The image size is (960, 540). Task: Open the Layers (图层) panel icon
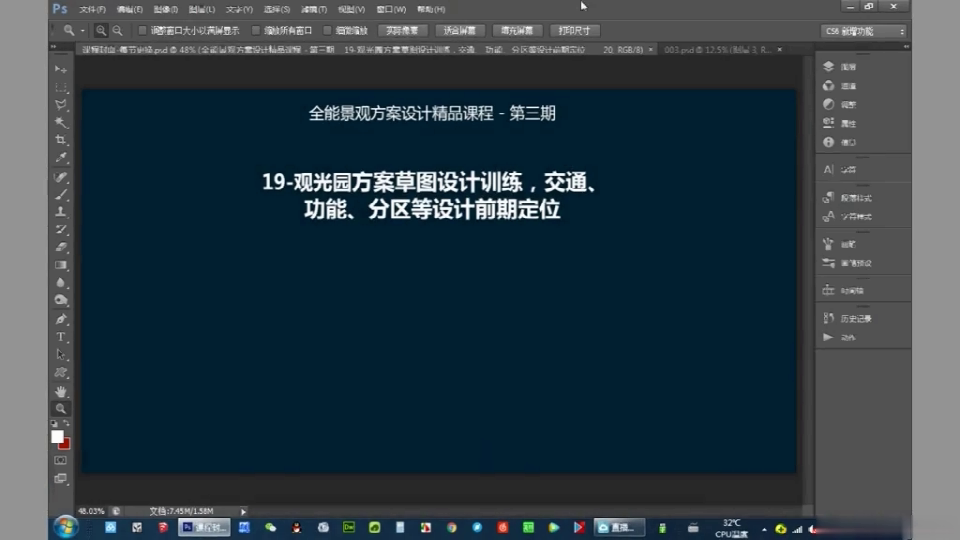click(829, 66)
